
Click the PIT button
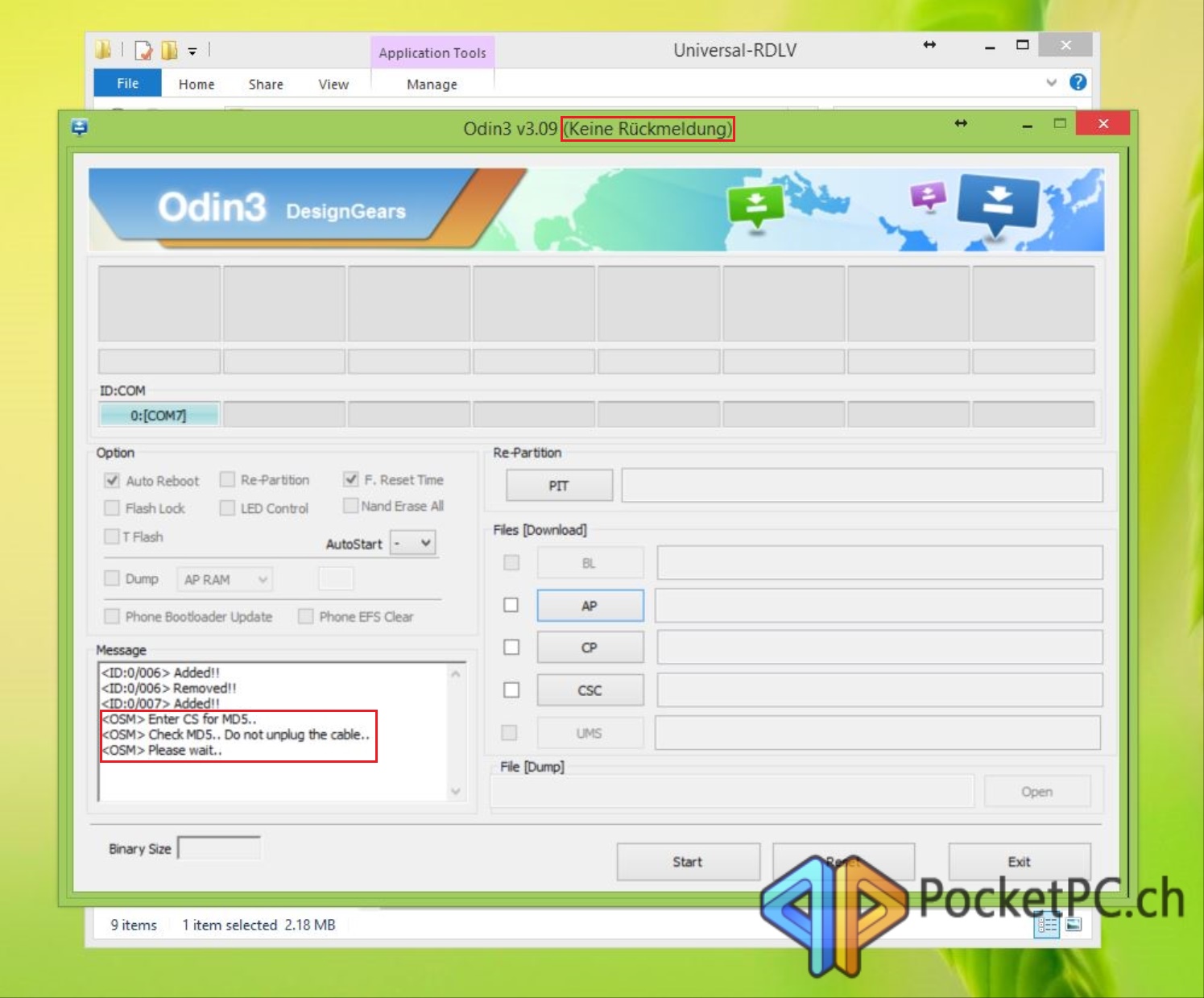coord(559,486)
